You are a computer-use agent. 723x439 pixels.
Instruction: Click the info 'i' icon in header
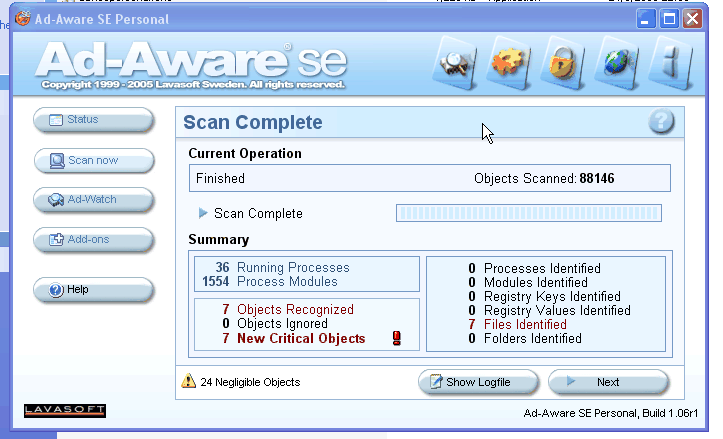tap(671, 64)
